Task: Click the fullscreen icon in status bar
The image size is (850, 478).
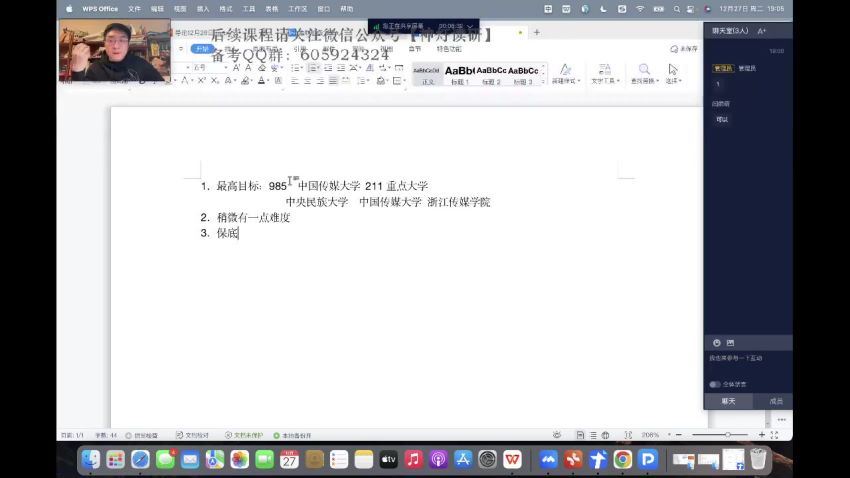Action: coord(774,435)
